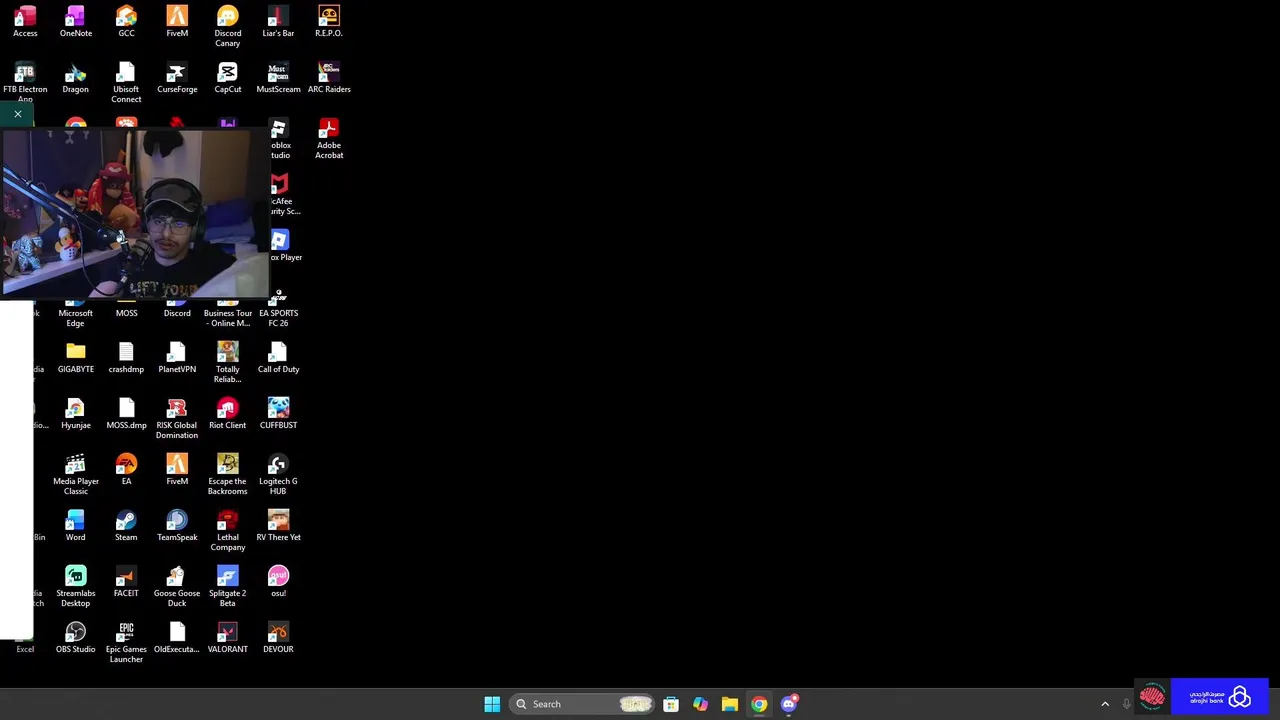This screenshot has height=720, width=1280.
Task: Open Adobe Acrobat desktop icon
Action: 329,138
